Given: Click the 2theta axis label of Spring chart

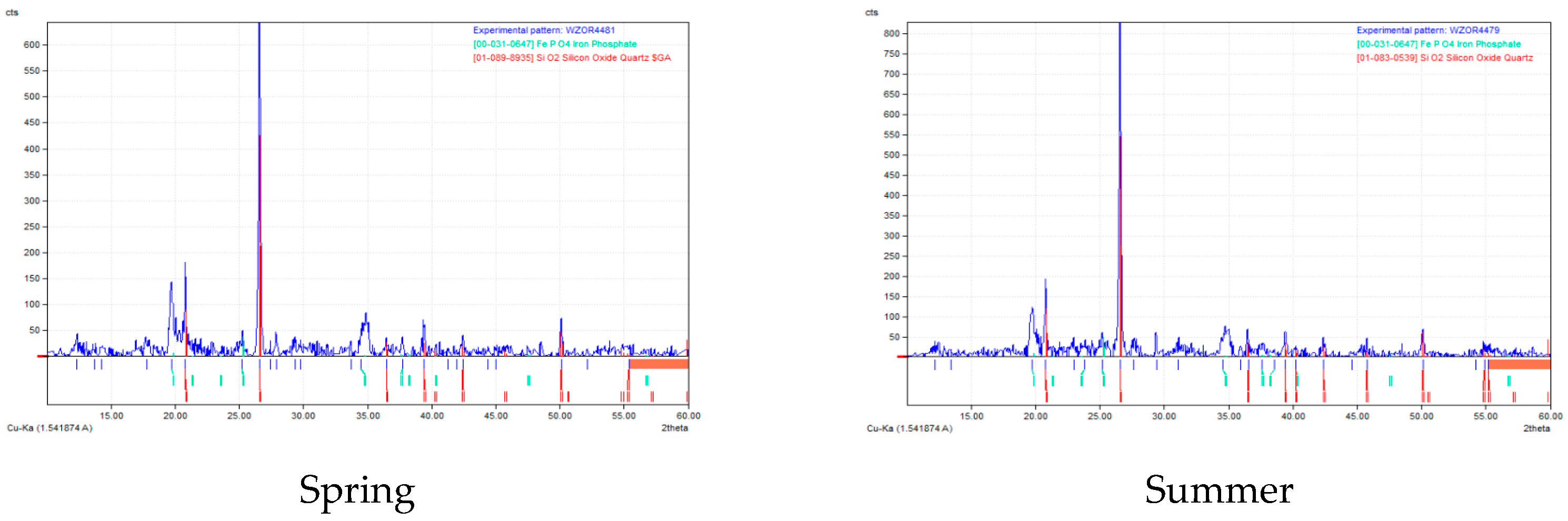Looking at the screenshot, I should coord(674,428).
